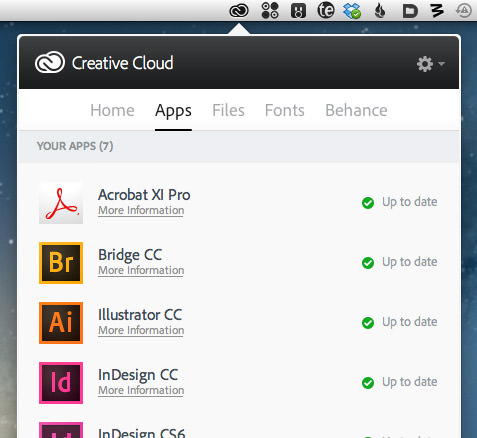The width and height of the screenshot is (477, 438).
Task: Click green checkmark beside Acrobat XI Pro
Action: pyautogui.click(x=368, y=203)
